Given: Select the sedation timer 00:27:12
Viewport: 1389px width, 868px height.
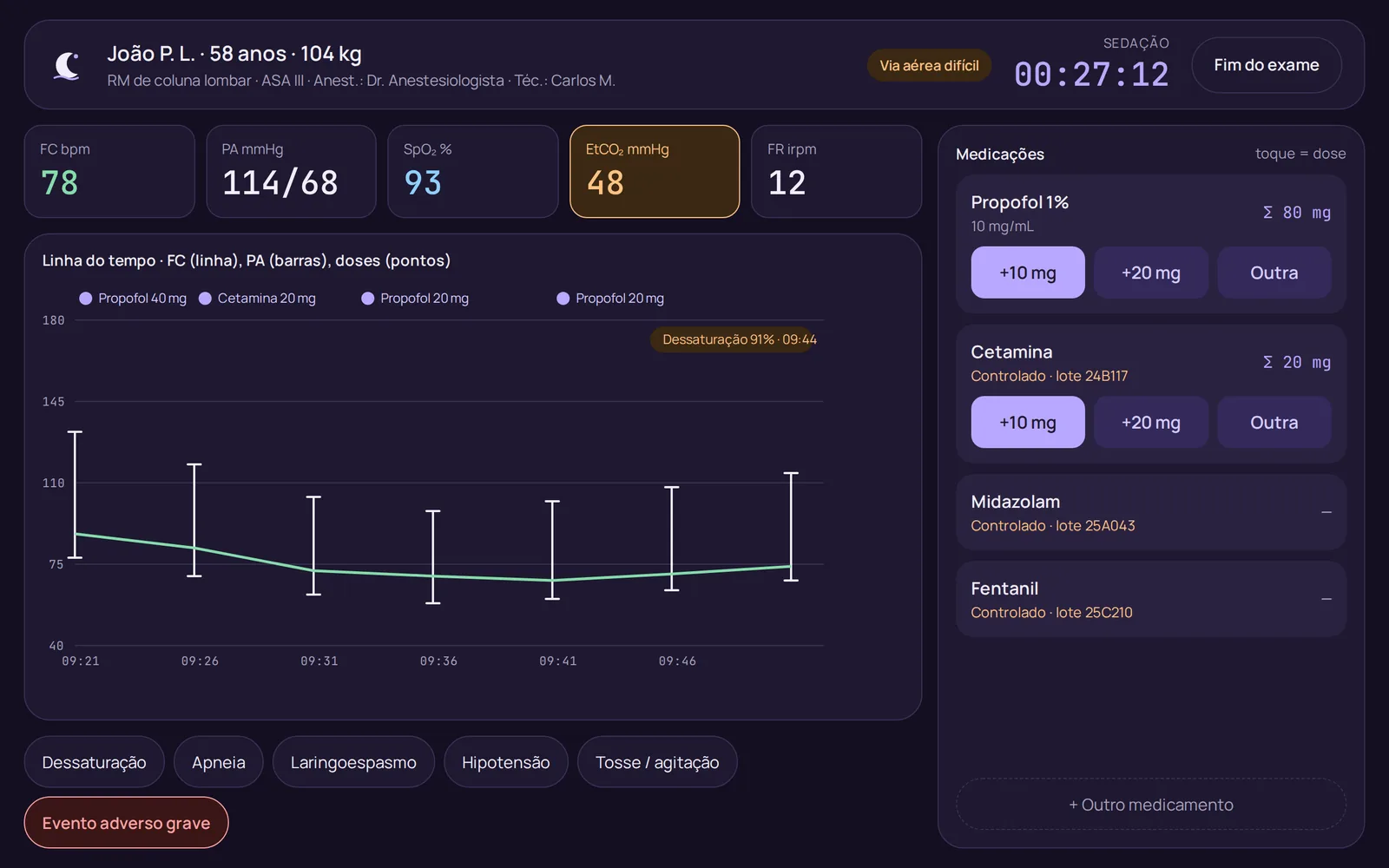Looking at the screenshot, I should pos(1091,75).
